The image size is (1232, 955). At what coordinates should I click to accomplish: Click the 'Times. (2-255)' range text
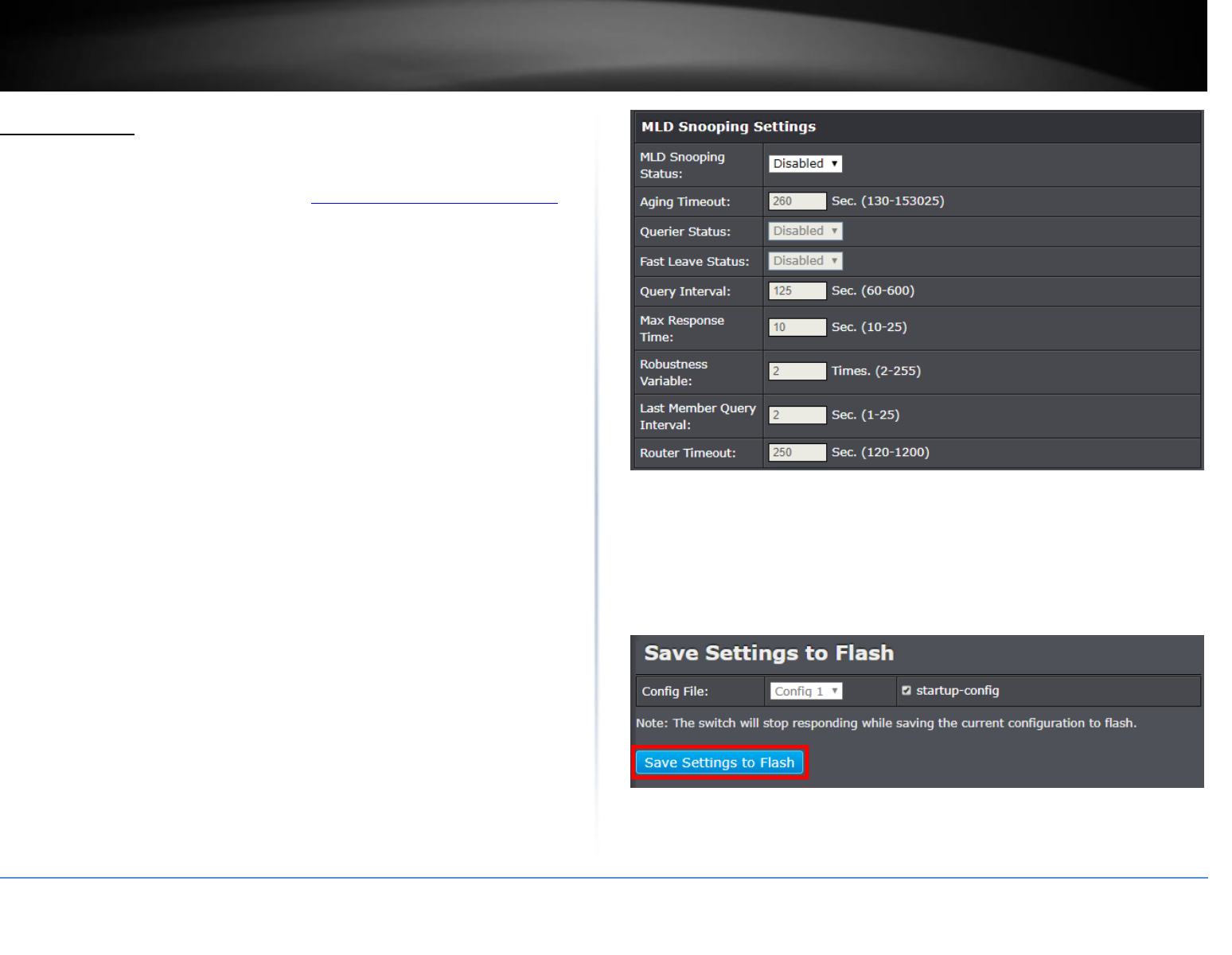[x=875, y=371]
